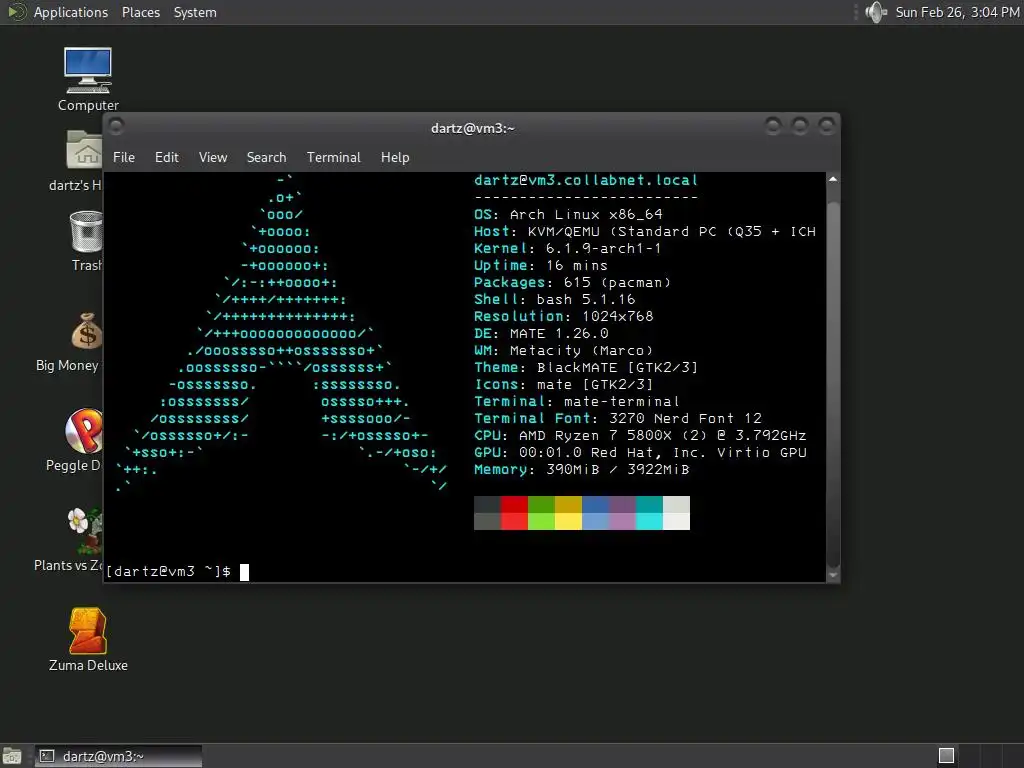
Task: Click the terminal scrollbar down arrow
Action: click(x=833, y=575)
